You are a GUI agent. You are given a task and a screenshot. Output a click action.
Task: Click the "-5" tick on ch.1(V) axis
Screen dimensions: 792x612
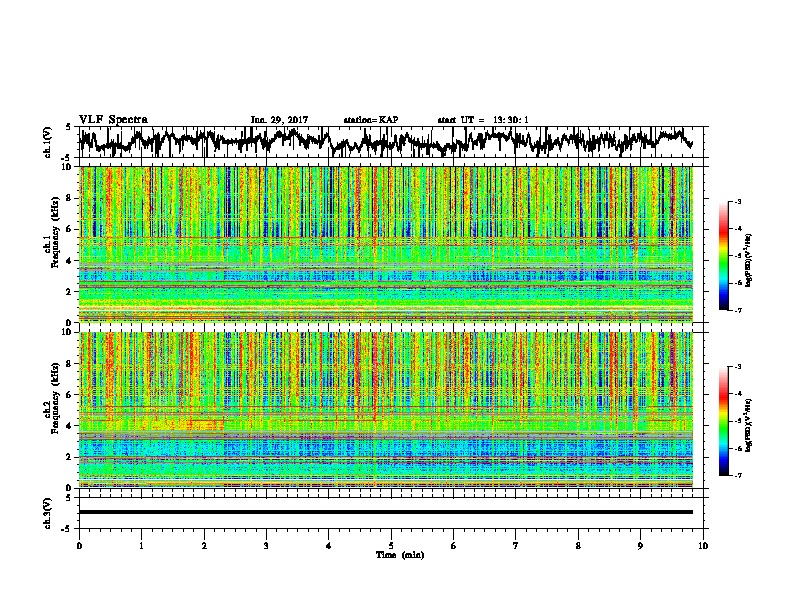click(66, 158)
